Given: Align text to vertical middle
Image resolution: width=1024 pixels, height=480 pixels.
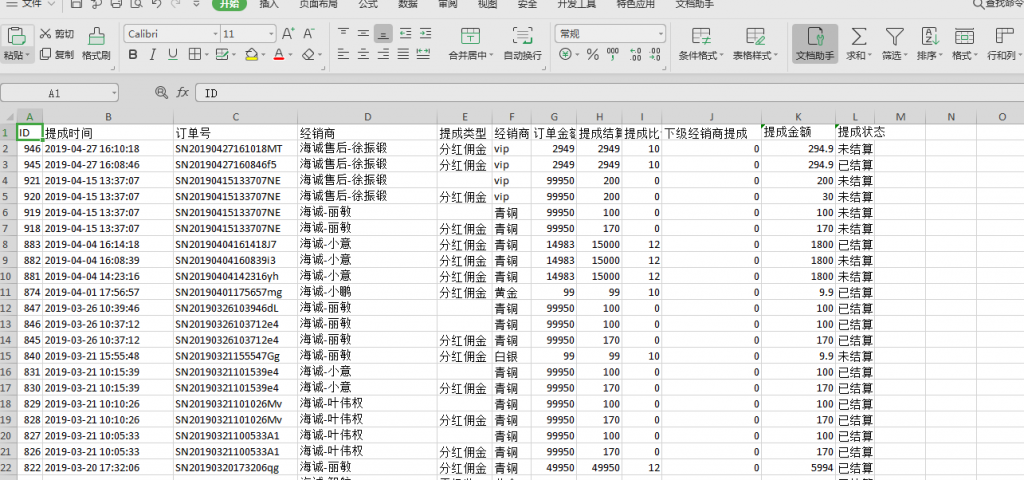Looking at the screenshot, I should [x=363, y=33].
